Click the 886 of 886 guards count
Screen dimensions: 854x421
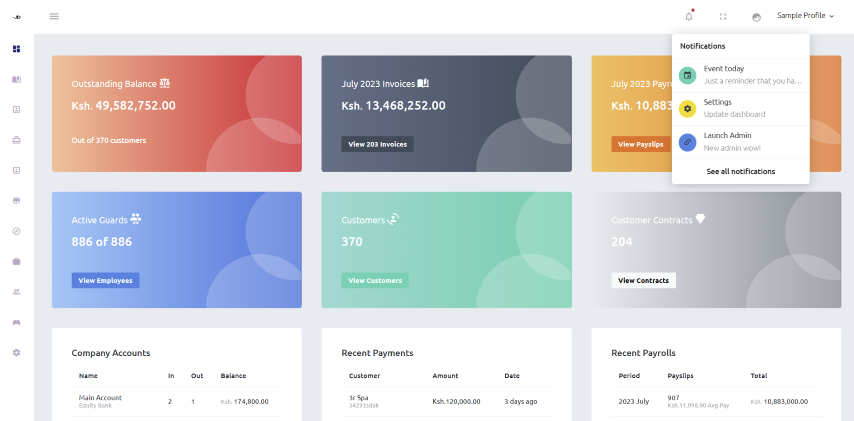coord(102,242)
